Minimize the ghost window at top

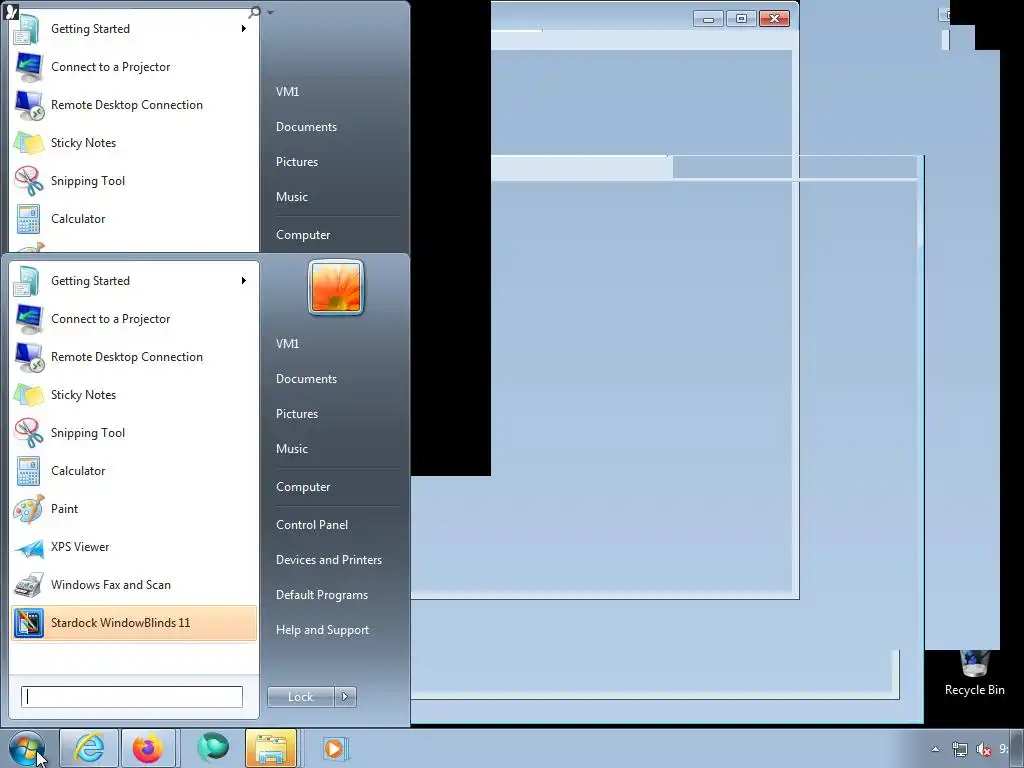(x=709, y=19)
